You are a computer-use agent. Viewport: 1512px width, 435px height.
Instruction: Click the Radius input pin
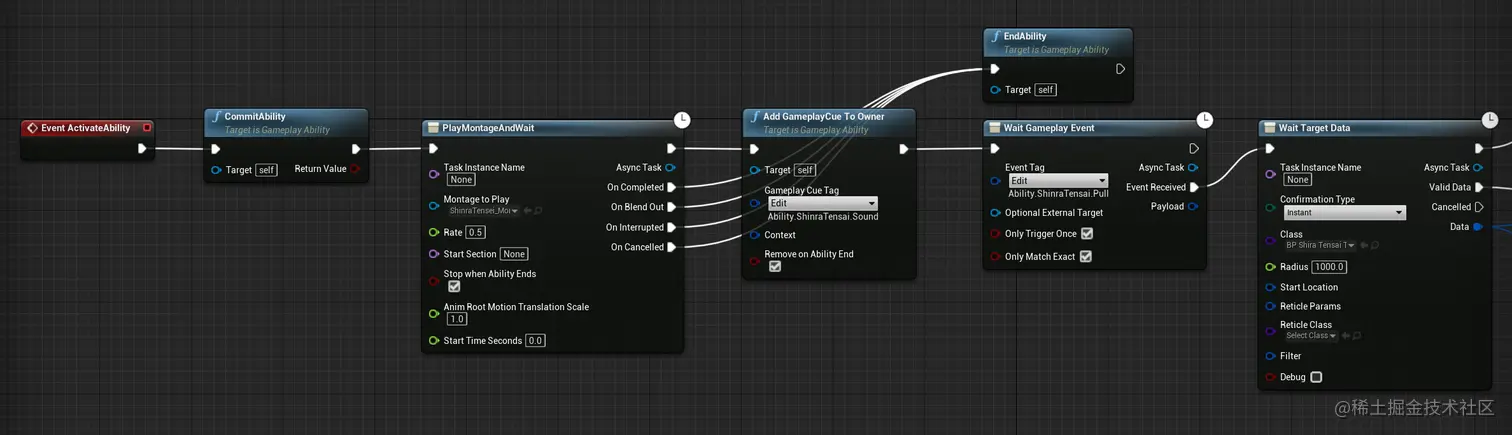click(1270, 267)
